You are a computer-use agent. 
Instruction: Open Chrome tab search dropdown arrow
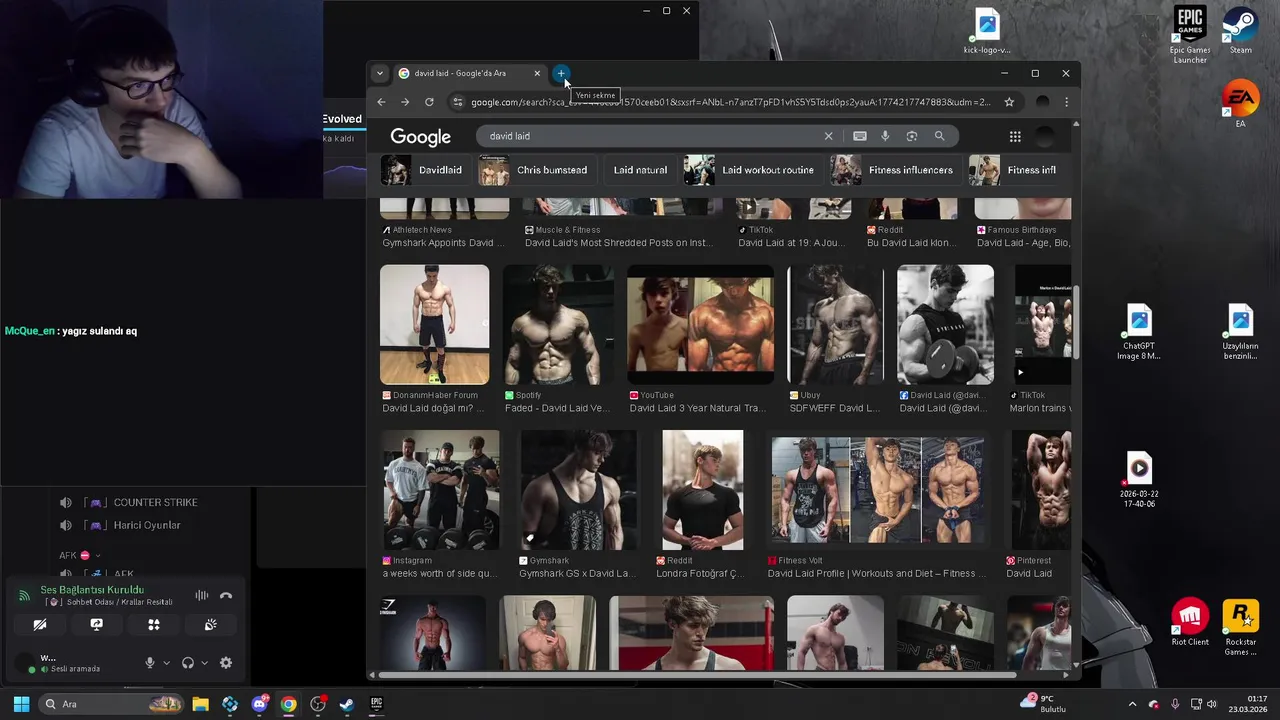coord(379,73)
